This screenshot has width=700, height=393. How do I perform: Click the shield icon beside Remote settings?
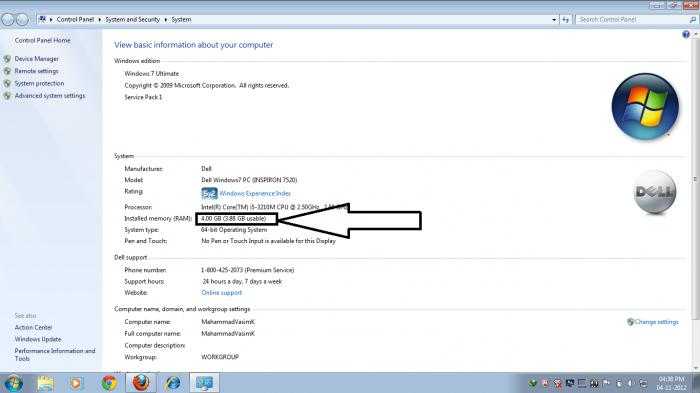pos(7,71)
